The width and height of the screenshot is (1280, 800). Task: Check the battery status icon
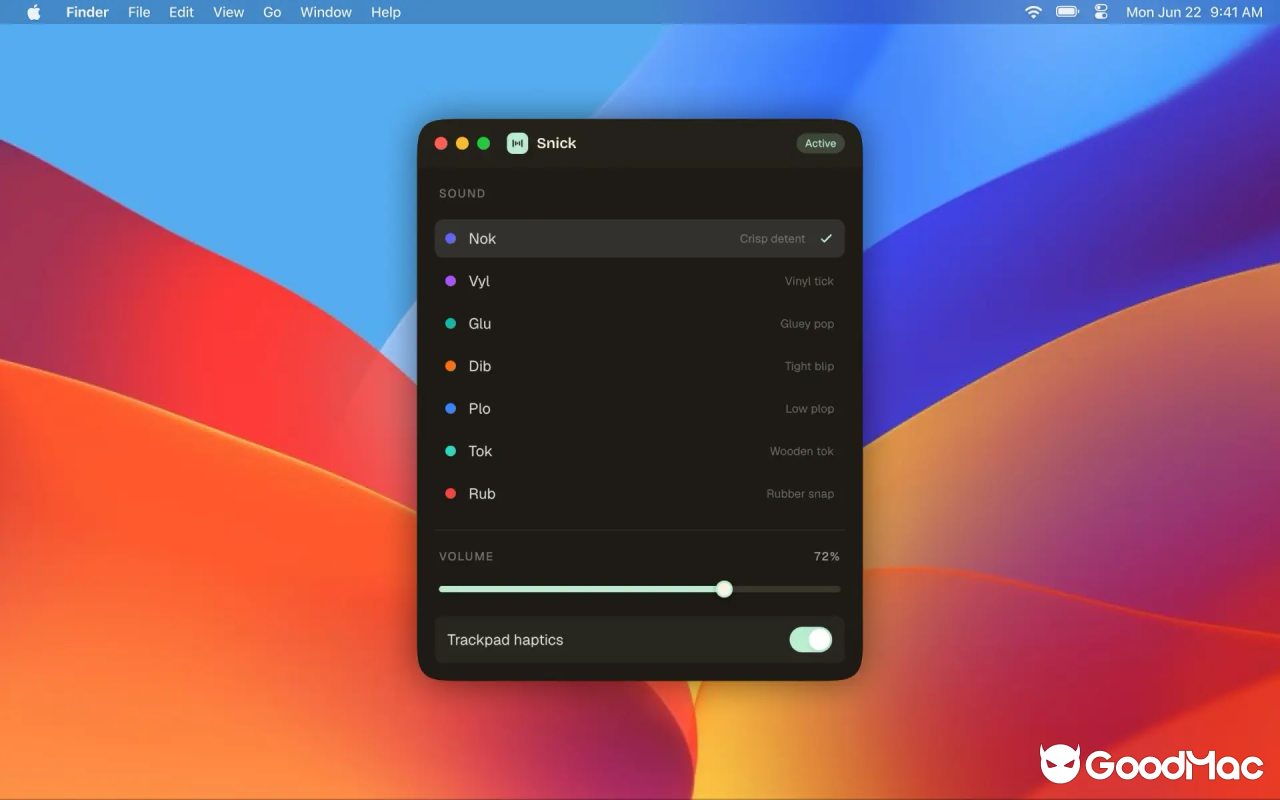click(x=1067, y=12)
